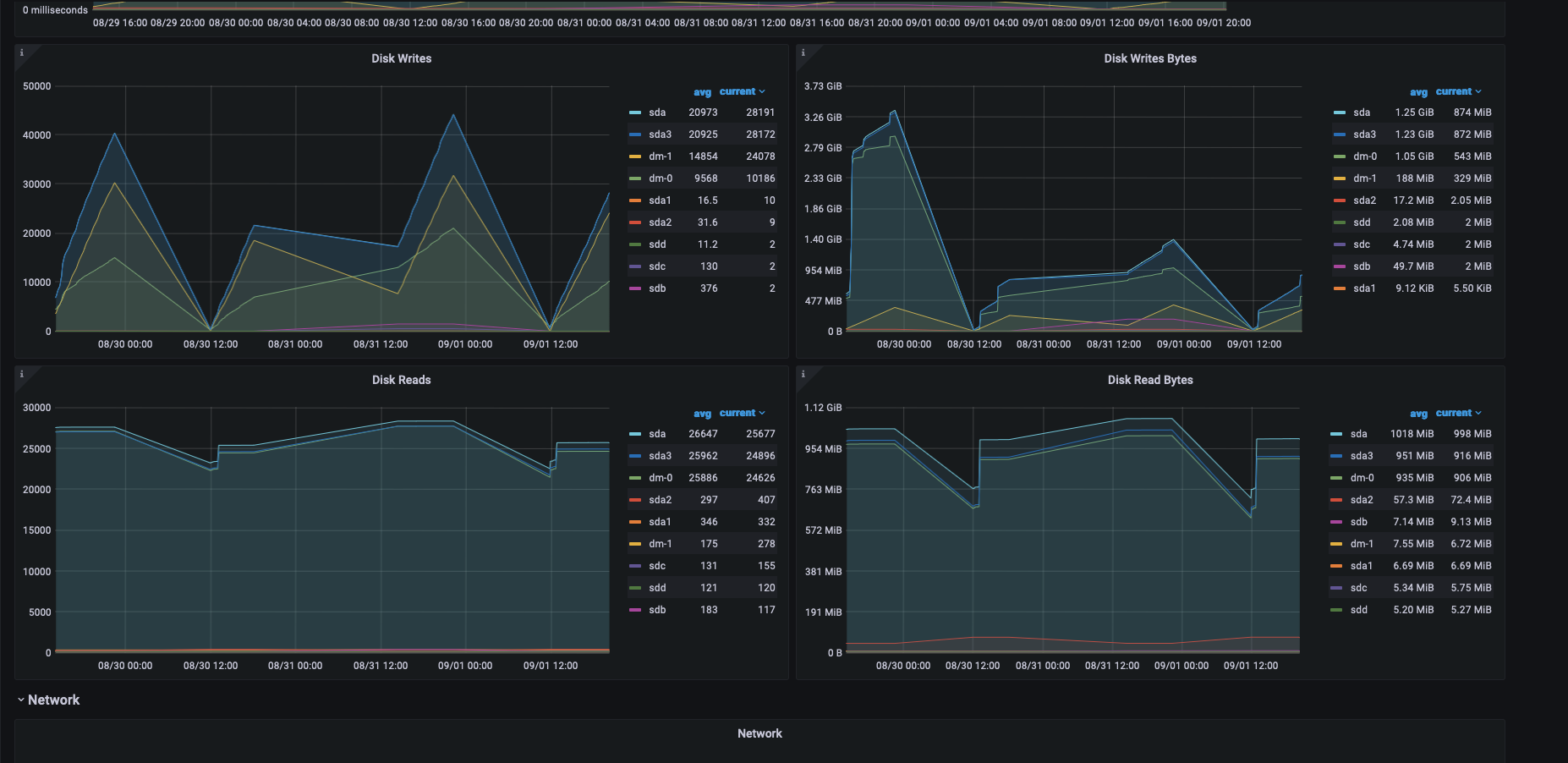Screen dimensions: 1568x763
Task: Toggle sda series in Disk Writes legend
Action: click(657, 113)
